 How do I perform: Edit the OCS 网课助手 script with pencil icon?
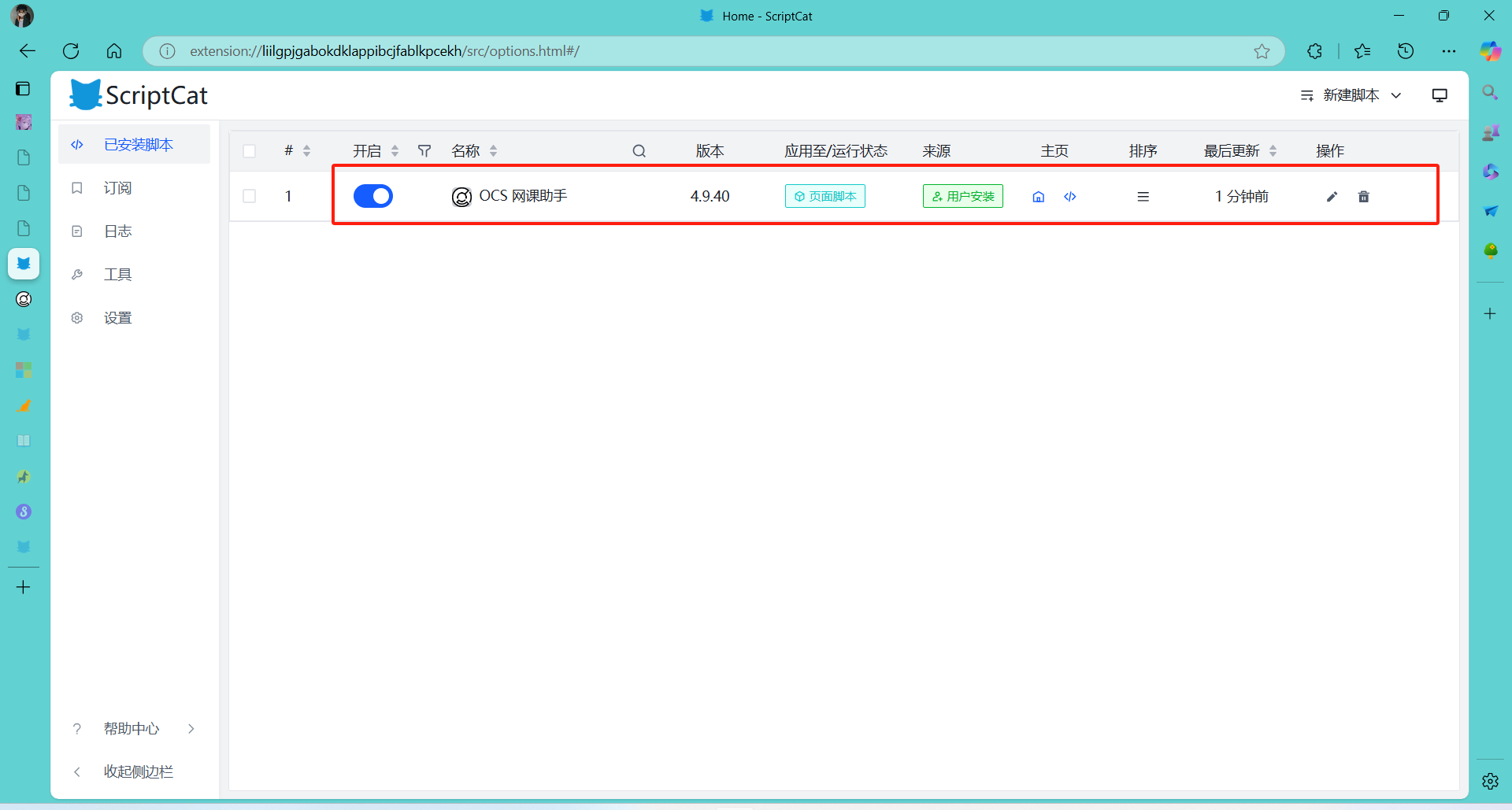coord(1332,197)
